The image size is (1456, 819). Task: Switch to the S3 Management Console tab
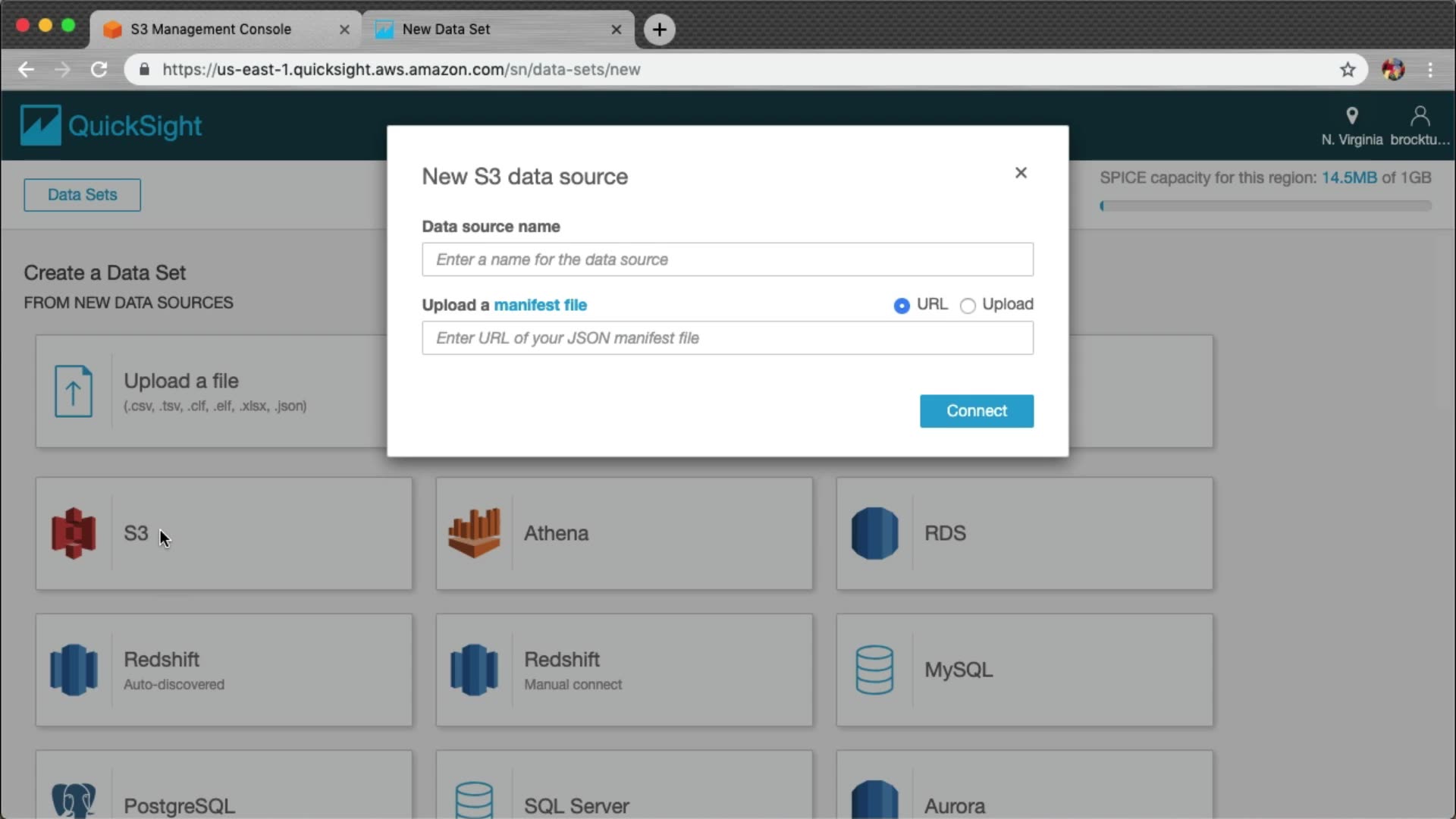click(x=211, y=29)
